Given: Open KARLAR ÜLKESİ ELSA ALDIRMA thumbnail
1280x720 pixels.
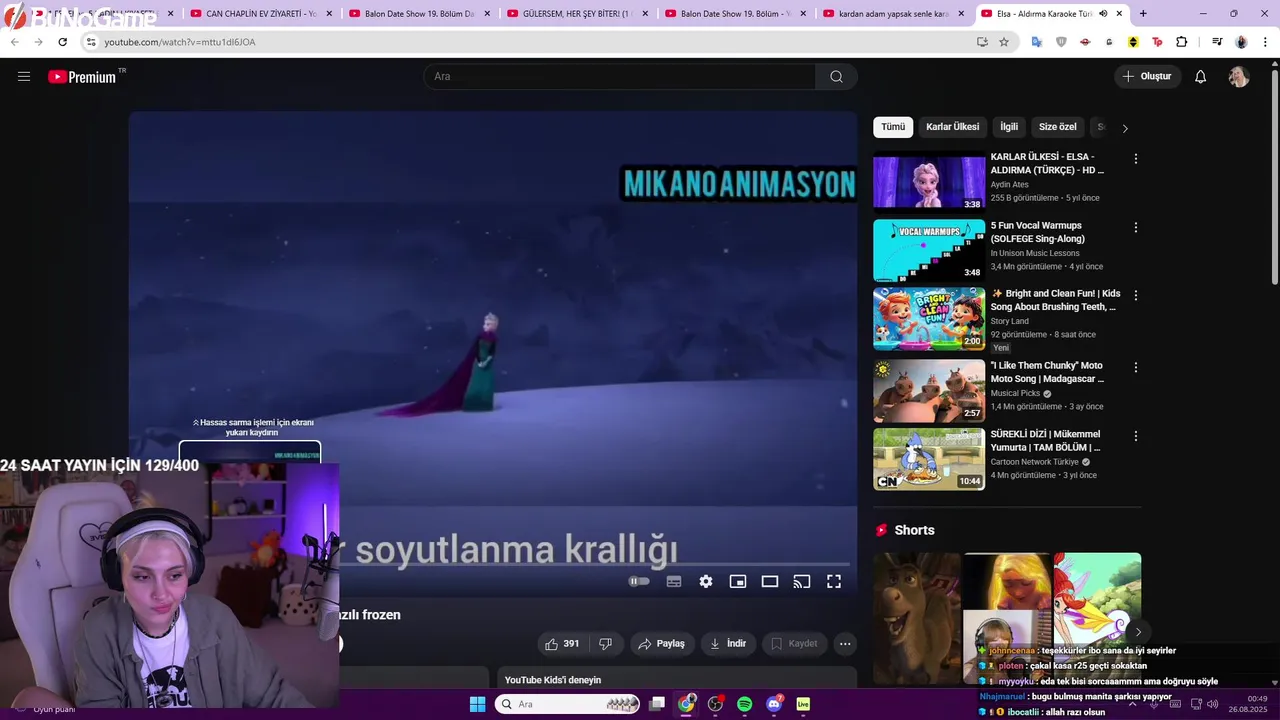Looking at the screenshot, I should click(x=929, y=181).
